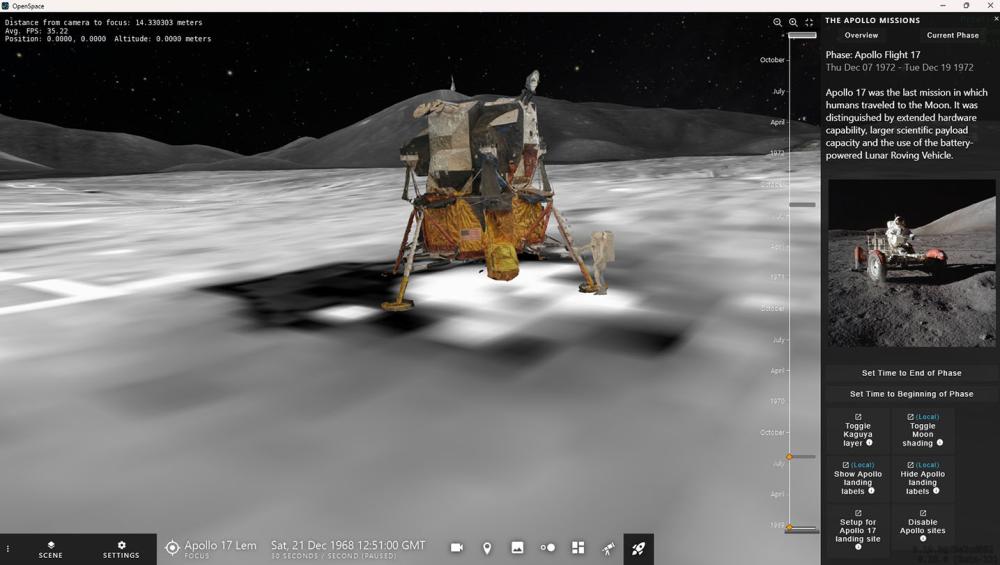The image size is (1000, 565).
Task: Select the Current Phase tab
Action: click(x=952, y=36)
